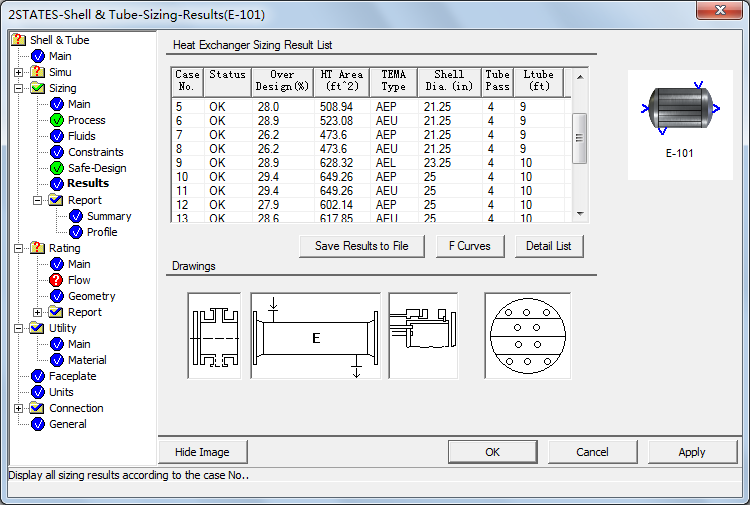Confirm with the OK button
750x505 pixels.
pyautogui.click(x=492, y=452)
